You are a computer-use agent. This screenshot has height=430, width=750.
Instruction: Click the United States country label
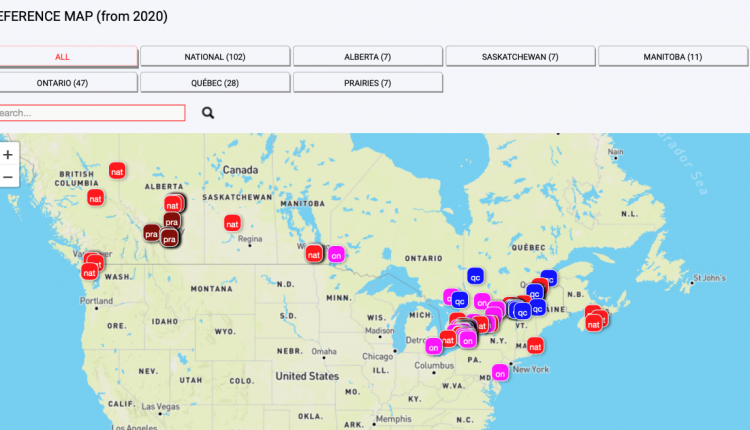[307, 376]
